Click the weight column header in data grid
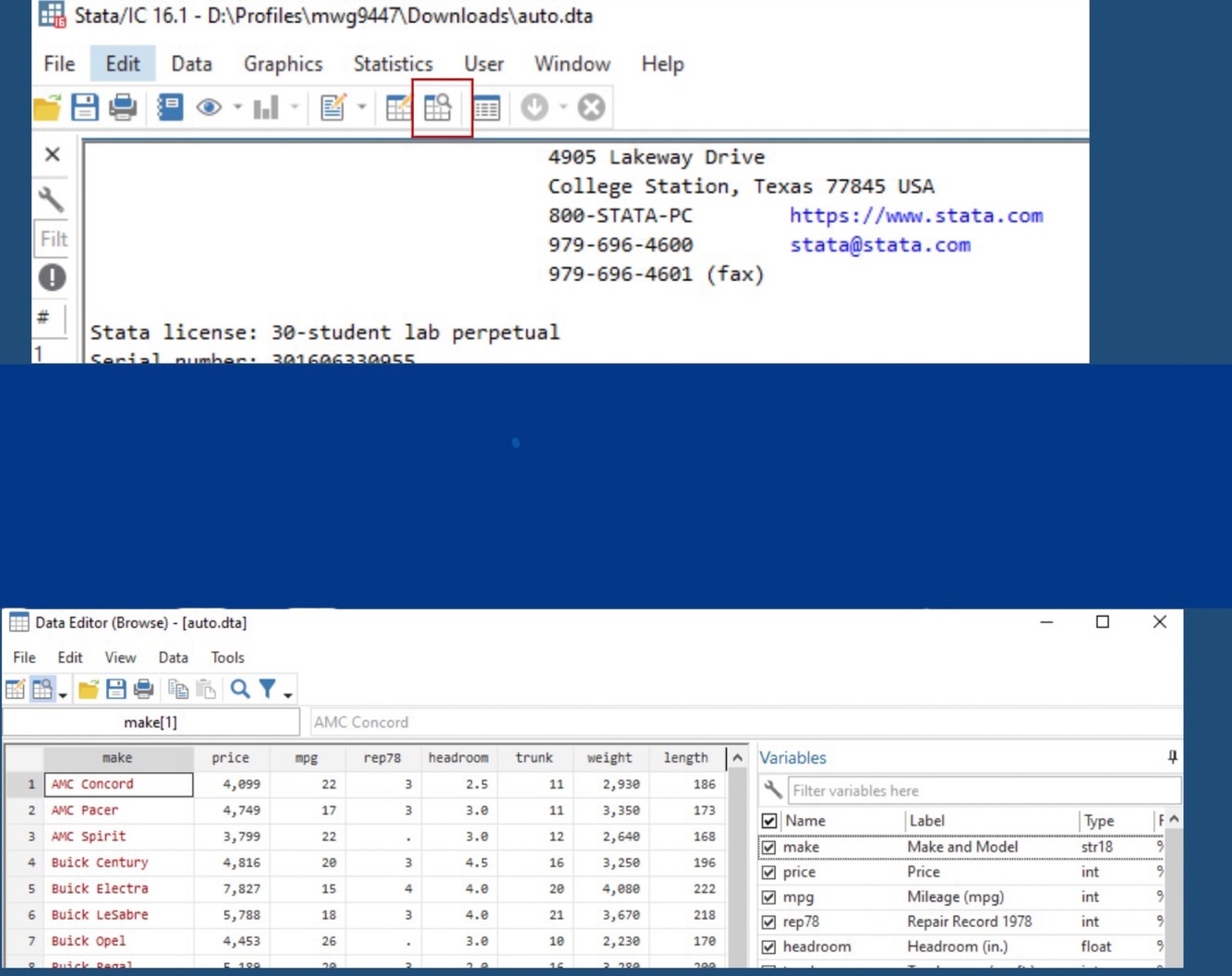 610,757
